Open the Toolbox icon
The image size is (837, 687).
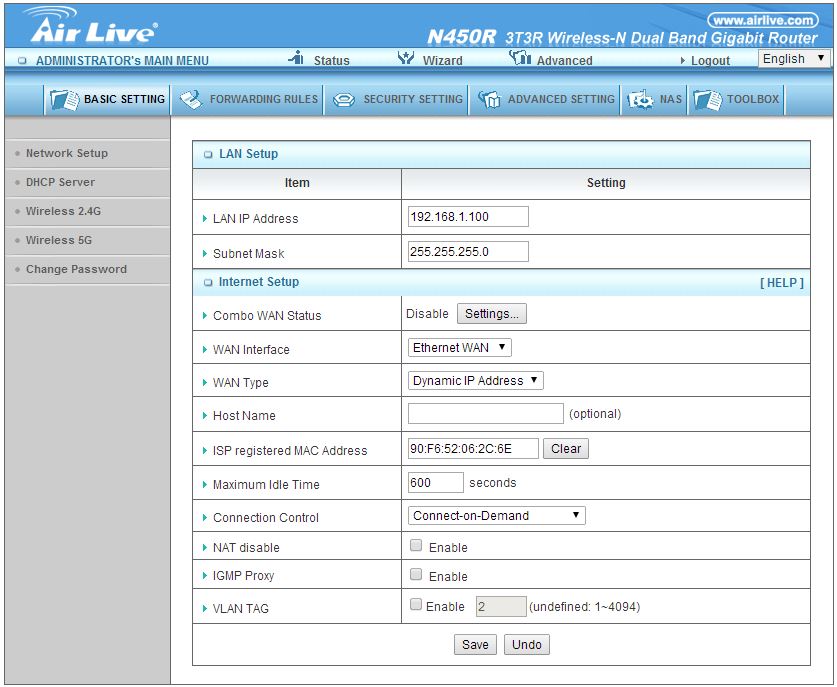[x=705, y=99]
